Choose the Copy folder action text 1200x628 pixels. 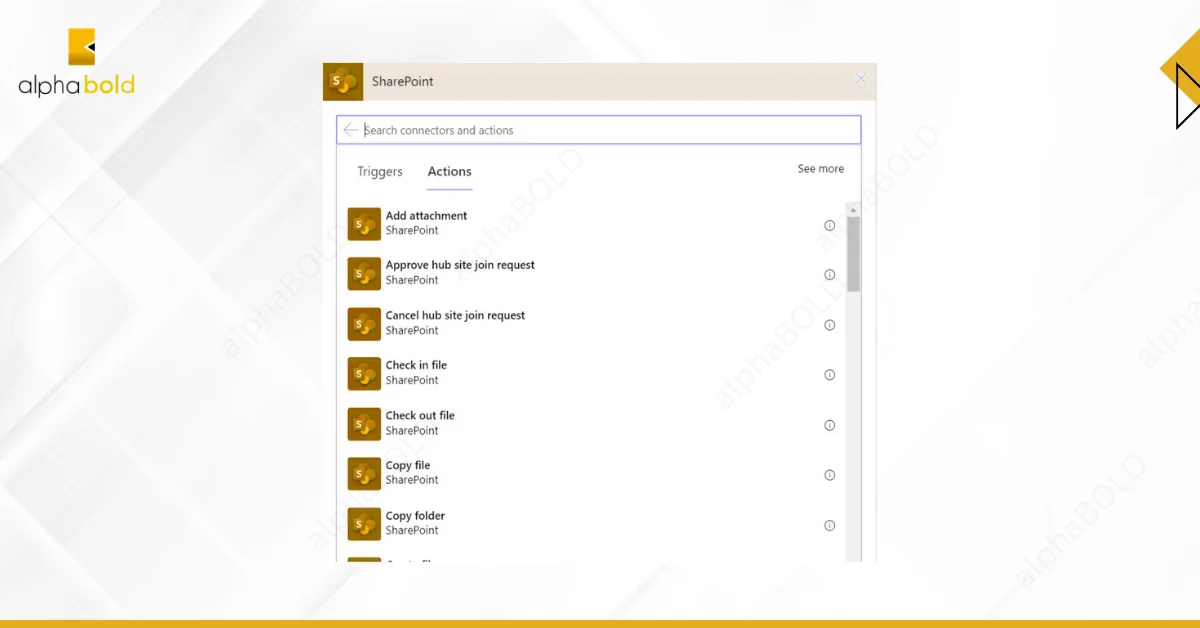click(415, 516)
